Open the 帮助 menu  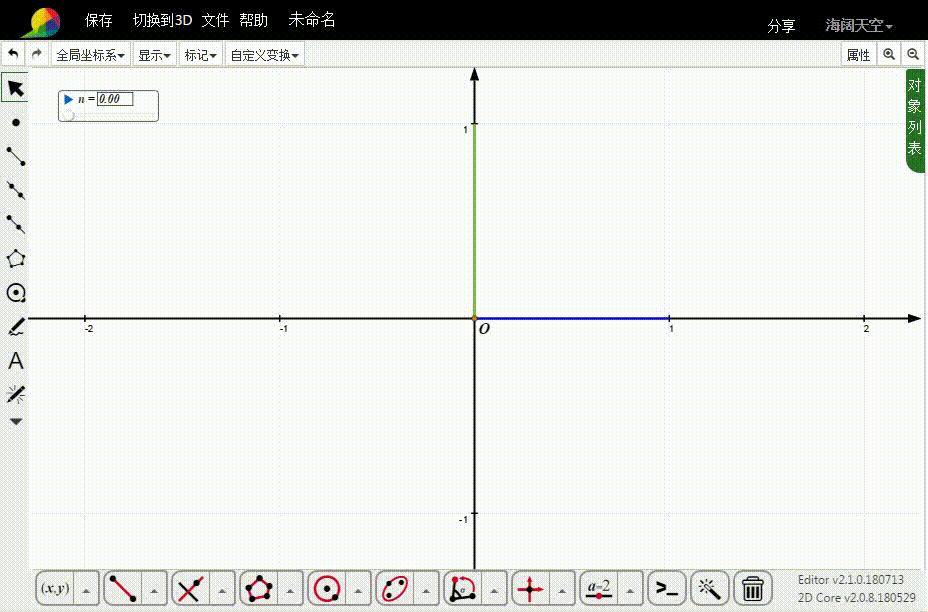254,21
